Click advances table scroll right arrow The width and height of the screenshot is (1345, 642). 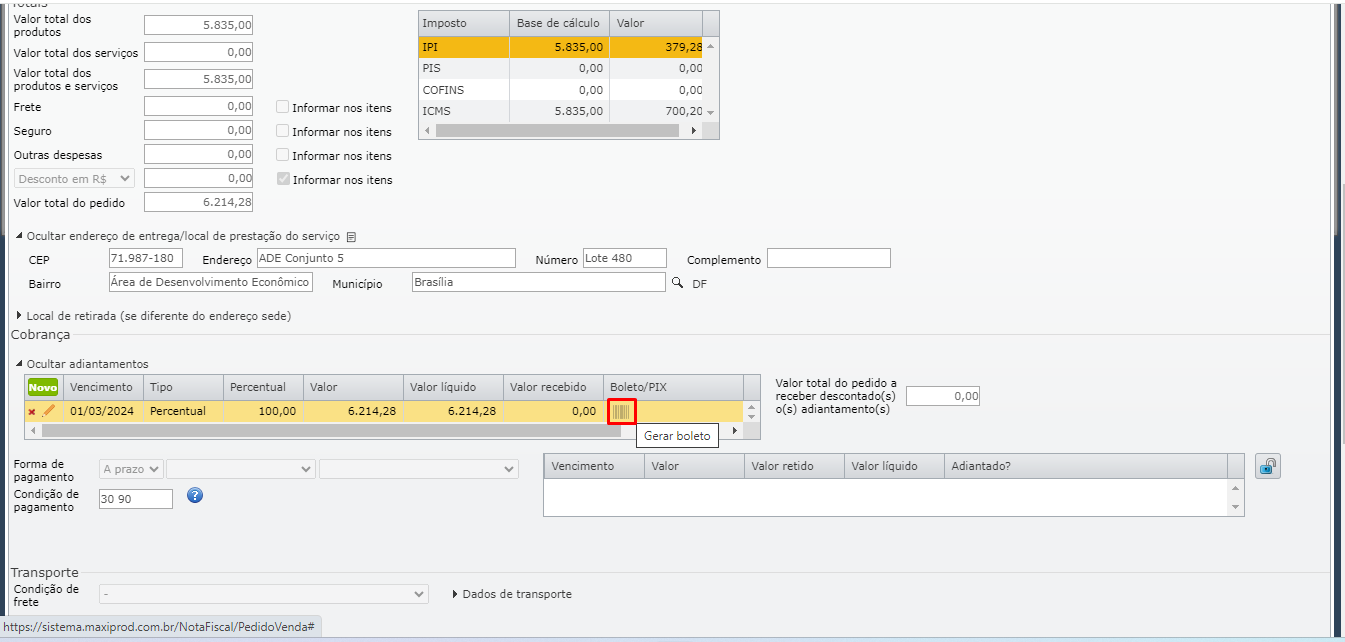(x=735, y=430)
